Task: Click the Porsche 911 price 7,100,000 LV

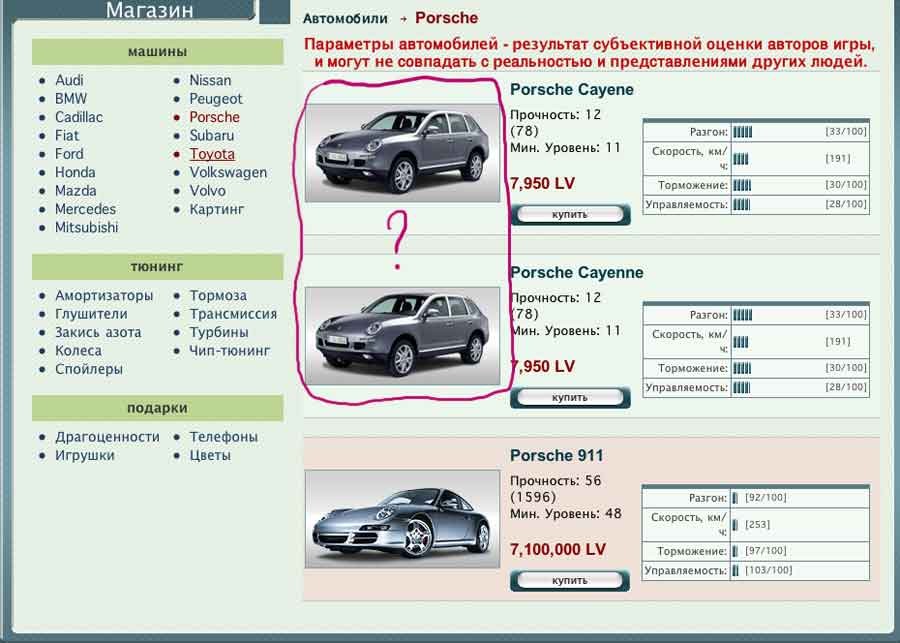Action: click(x=558, y=550)
